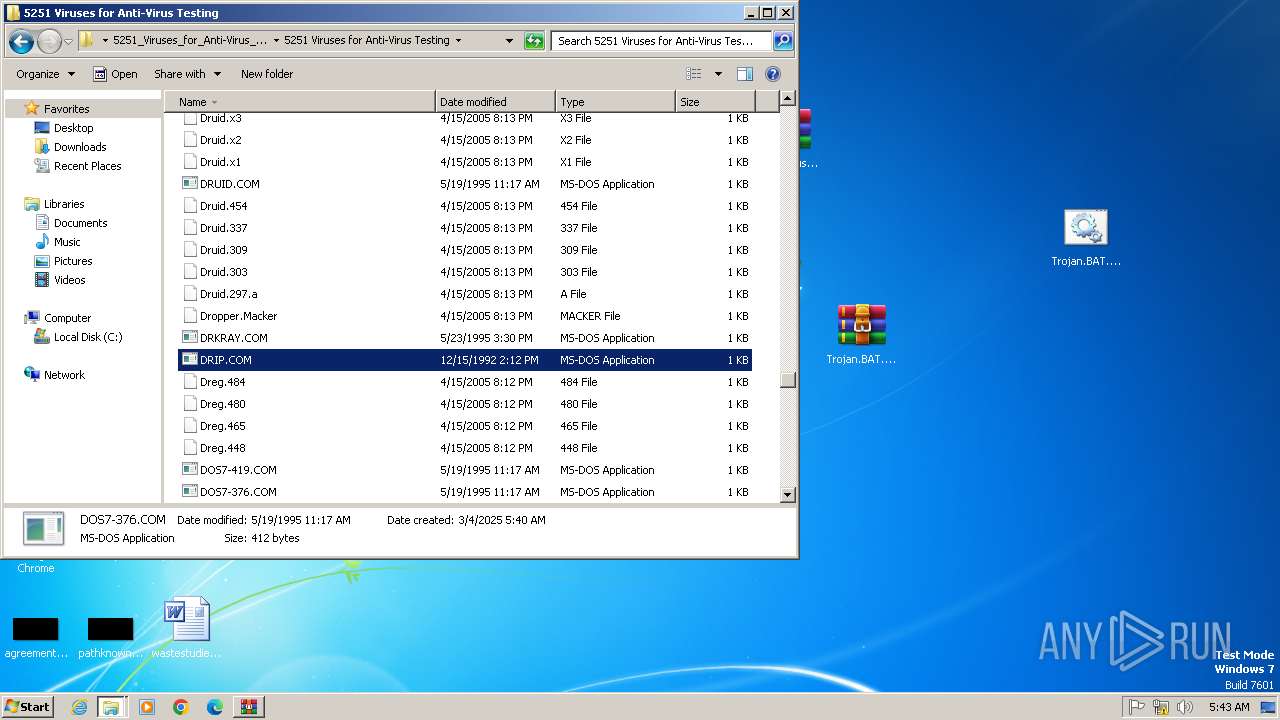Expand the 5251 Viruses breadcrumb arrow
Image resolution: width=1280 pixels, height=720 pixels.
(458, 41)
